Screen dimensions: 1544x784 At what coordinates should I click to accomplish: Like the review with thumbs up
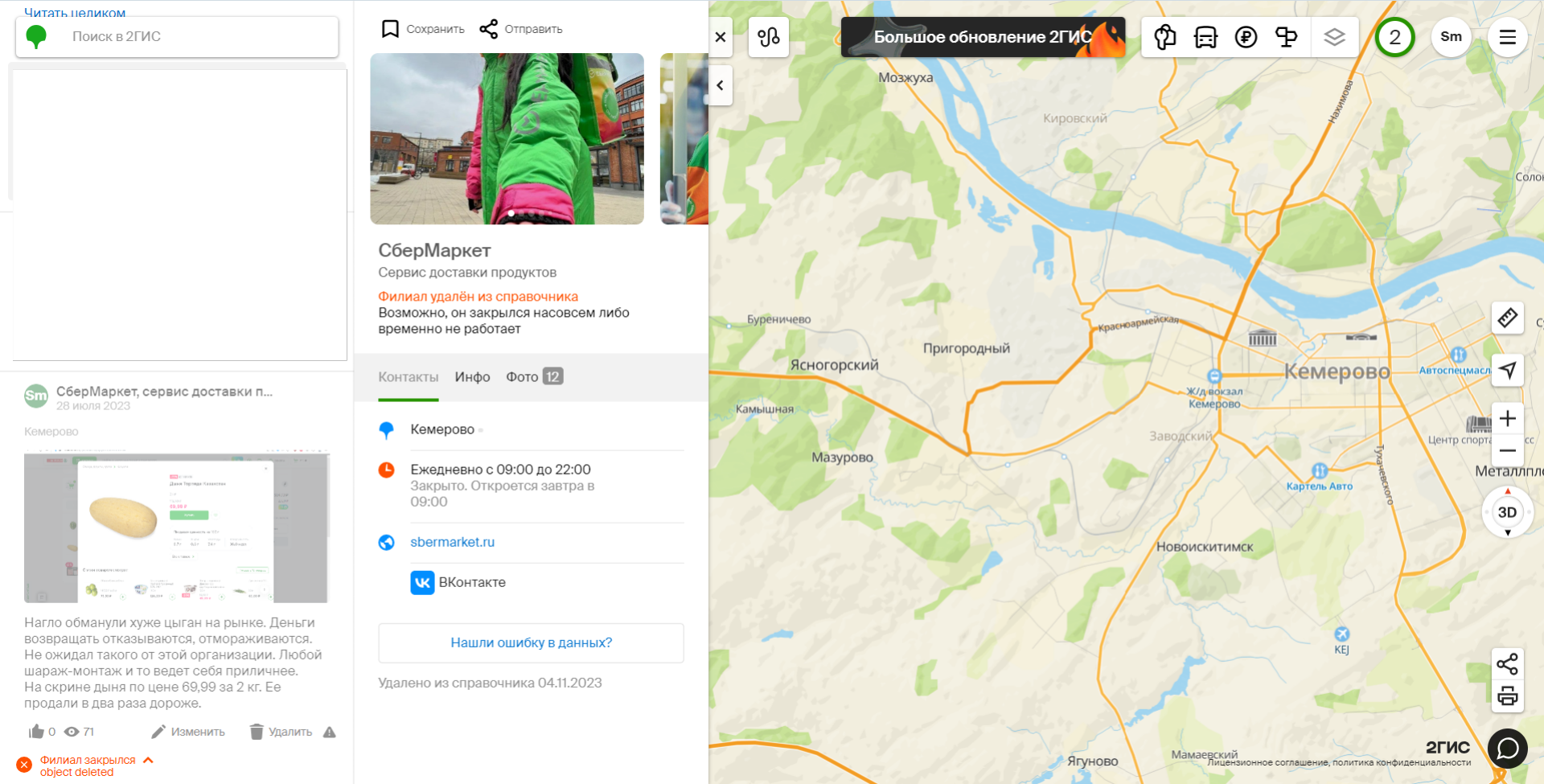(36, 732)
